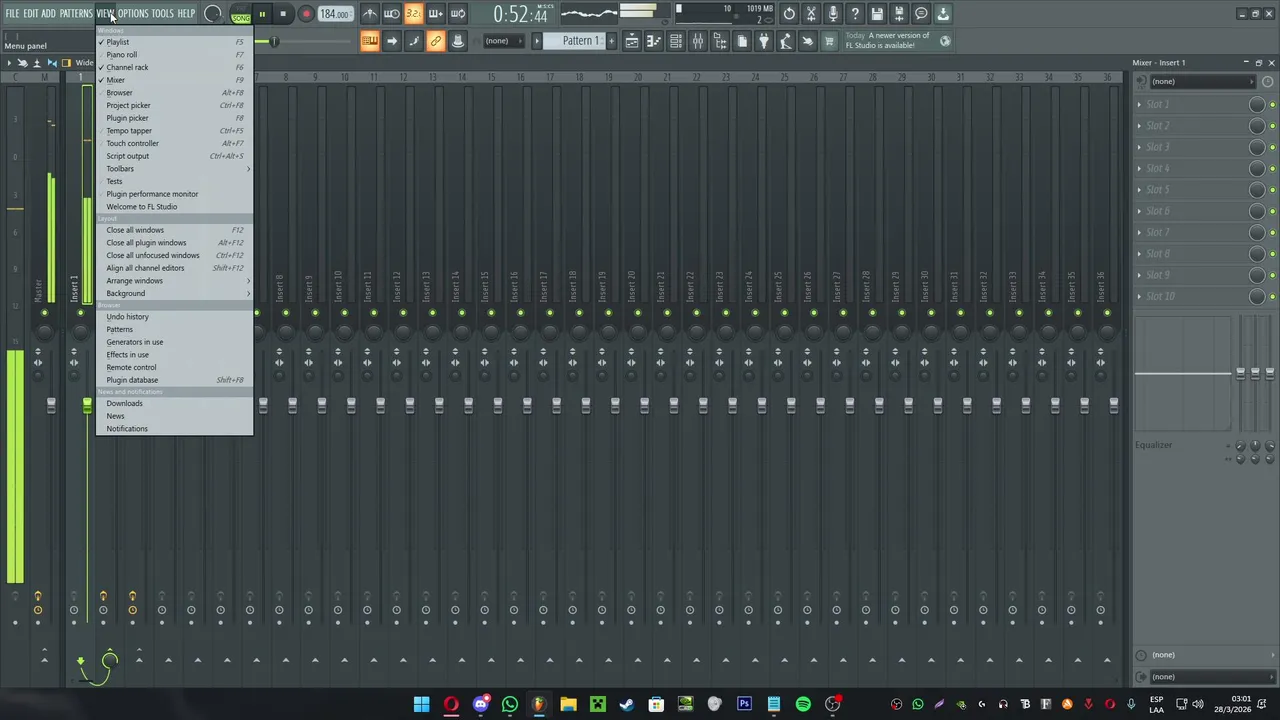
Task: Click the one-click audio recording scissors icon
Action: pyautogui.click(x=811, y=14)
